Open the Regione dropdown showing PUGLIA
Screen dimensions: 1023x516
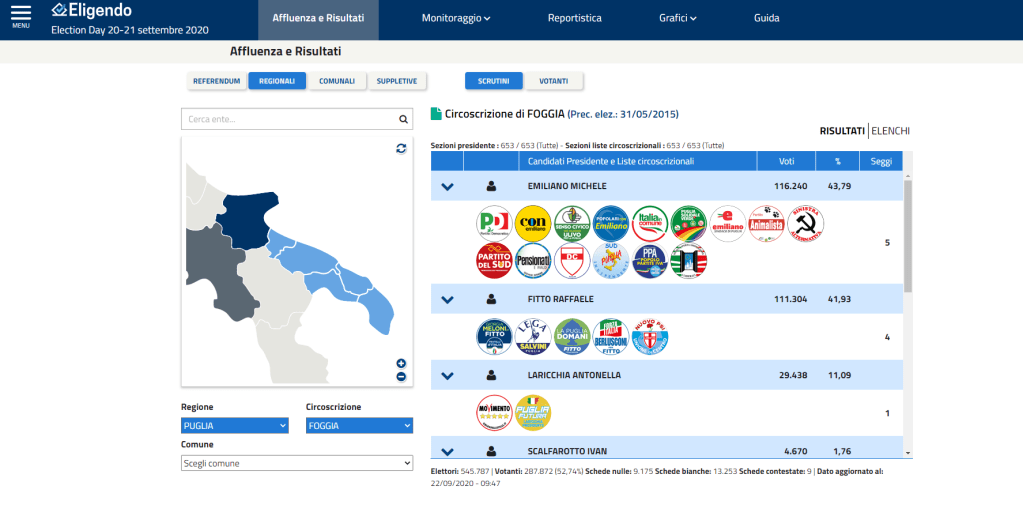pyautogui.click(x=234, y=426)
